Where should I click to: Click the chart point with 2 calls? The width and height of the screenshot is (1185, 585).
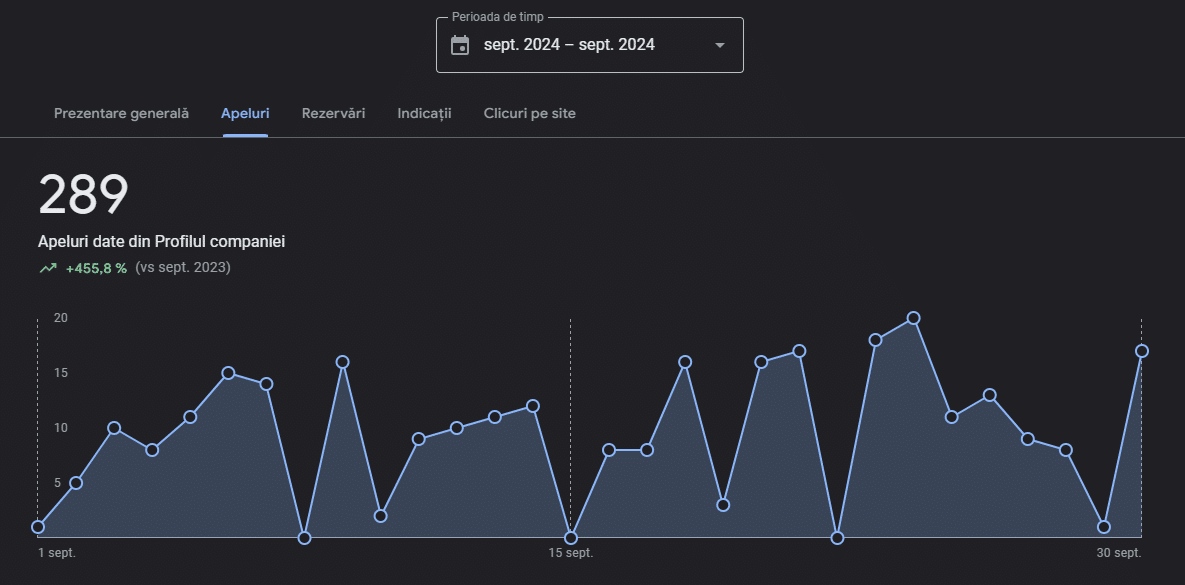[380, 516]
